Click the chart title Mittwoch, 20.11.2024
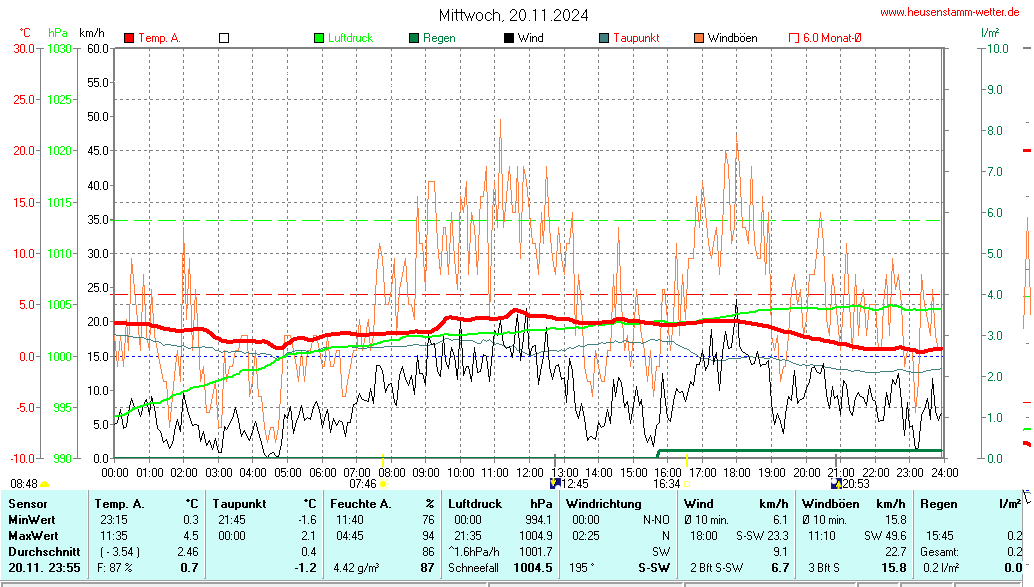Screen dimensions: 1034x587 (x=513, y=15)
